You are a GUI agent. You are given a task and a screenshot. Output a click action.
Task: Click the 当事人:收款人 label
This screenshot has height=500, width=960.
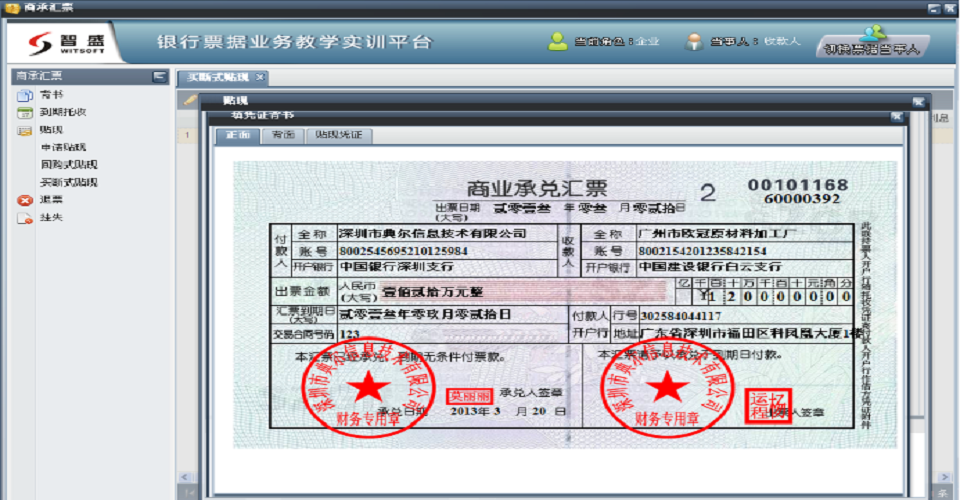tap(754, 42)
